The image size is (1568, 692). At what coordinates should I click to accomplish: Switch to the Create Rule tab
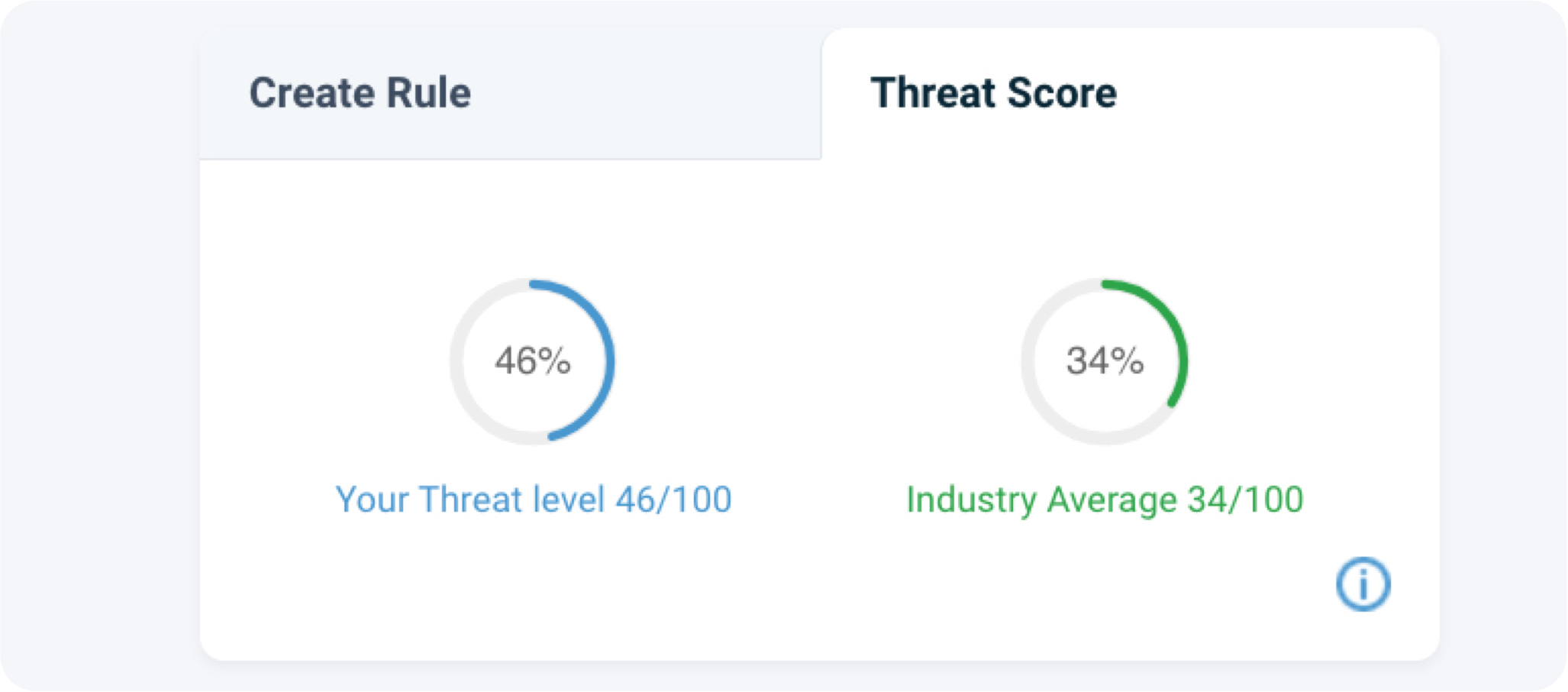(511, 93)
